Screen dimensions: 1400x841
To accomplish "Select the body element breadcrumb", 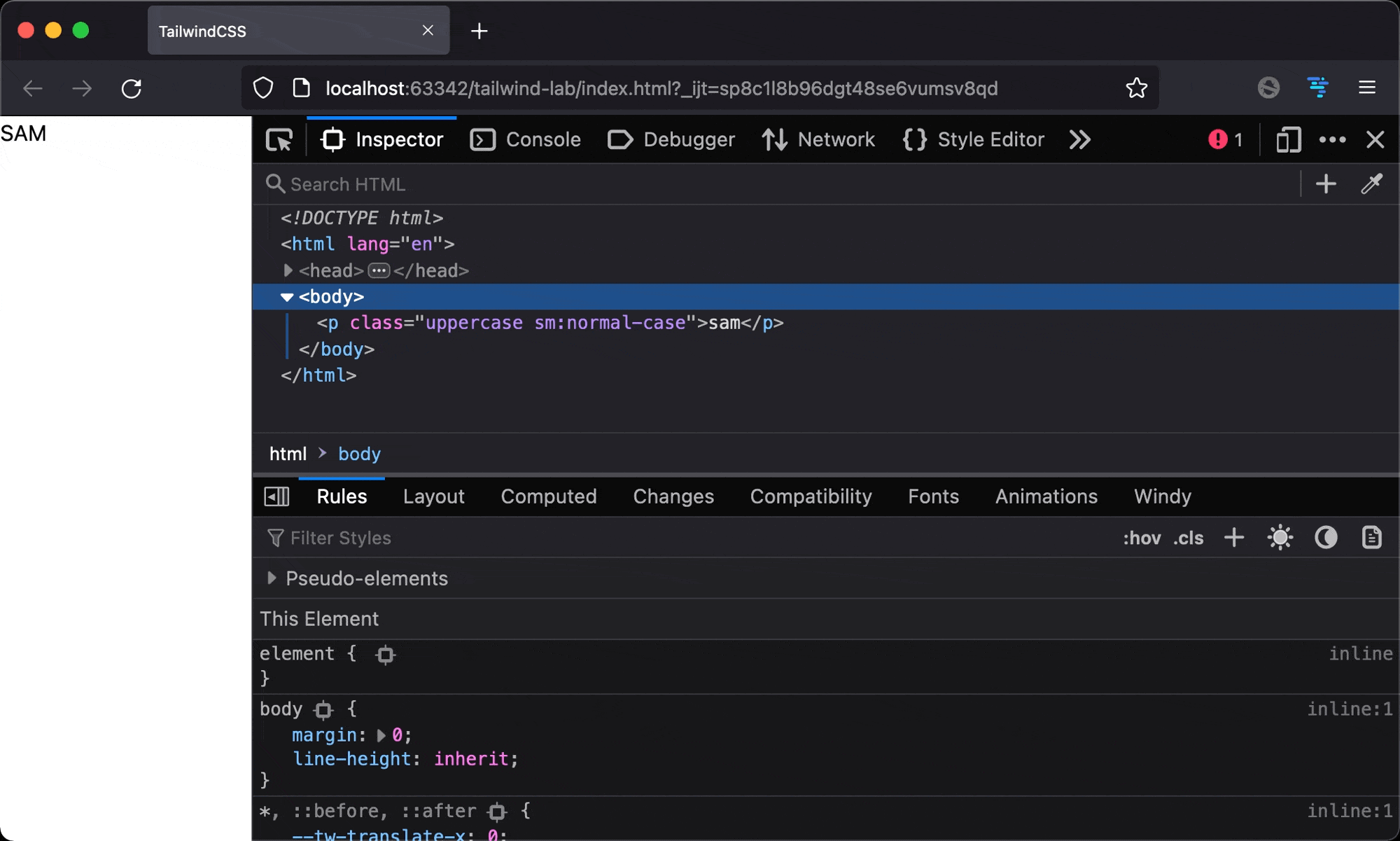I will coord(360,454).
